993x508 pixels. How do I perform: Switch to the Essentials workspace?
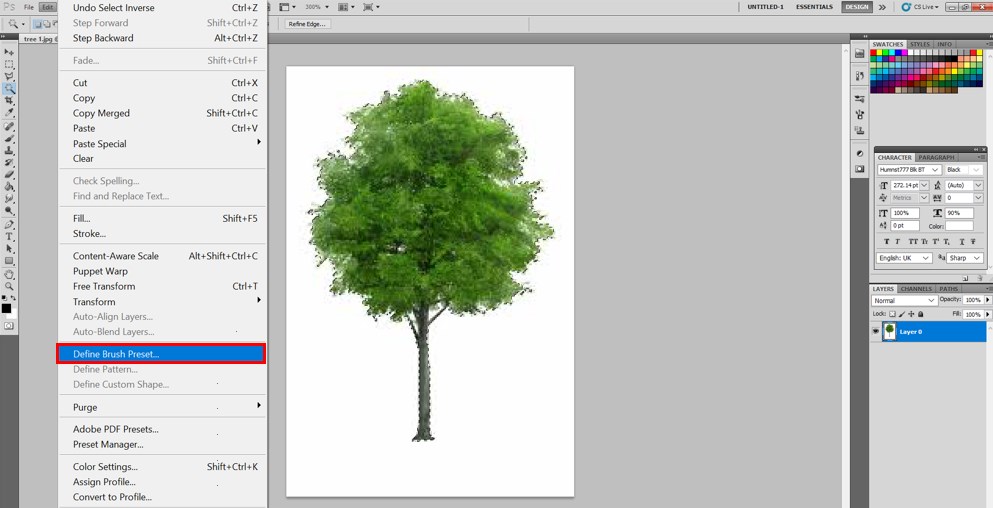tap(814, 7)
